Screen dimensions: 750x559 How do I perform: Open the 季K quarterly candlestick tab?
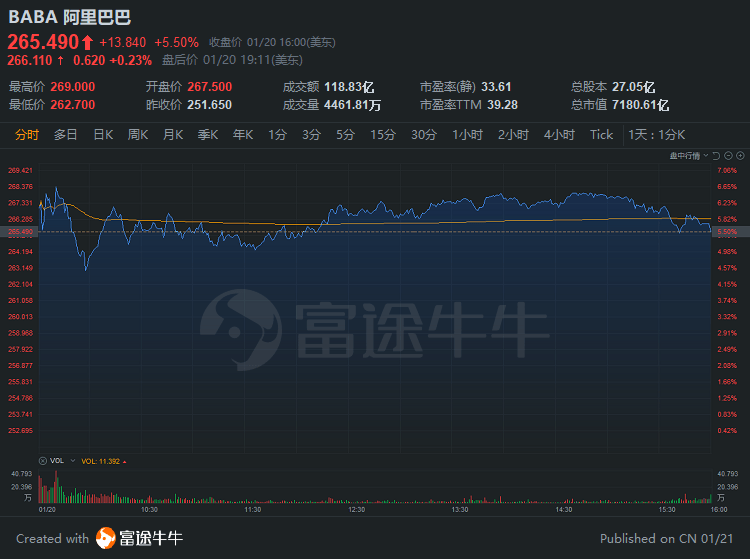(208, 135)
